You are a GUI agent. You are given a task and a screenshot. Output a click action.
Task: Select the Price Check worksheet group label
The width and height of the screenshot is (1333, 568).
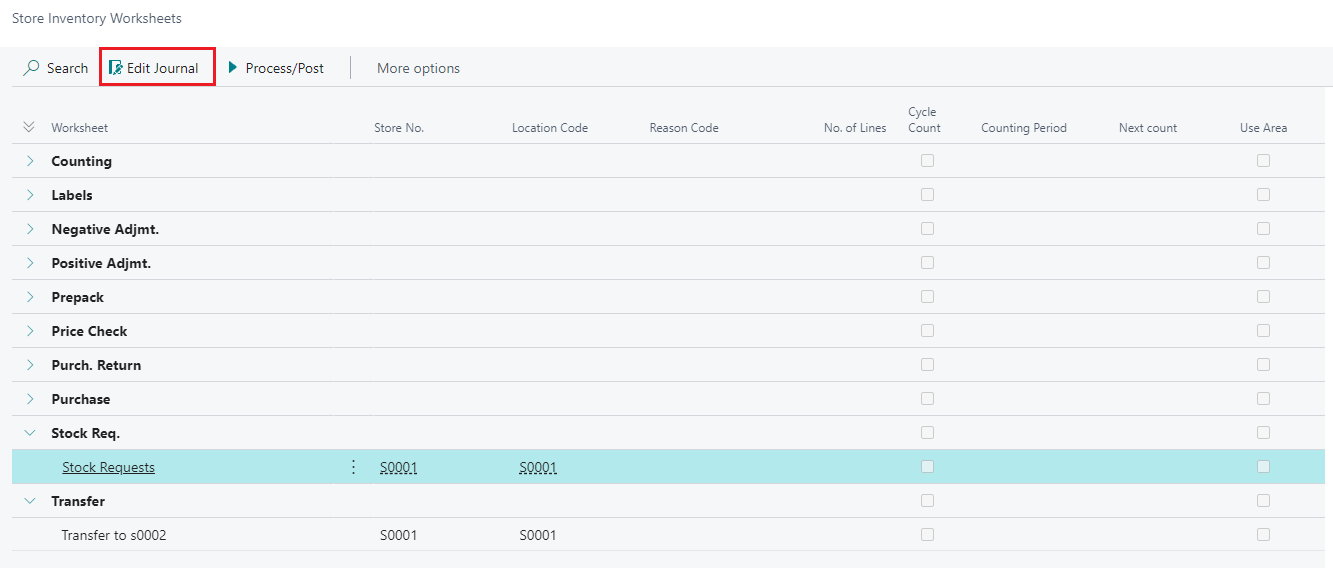[89, 331]
